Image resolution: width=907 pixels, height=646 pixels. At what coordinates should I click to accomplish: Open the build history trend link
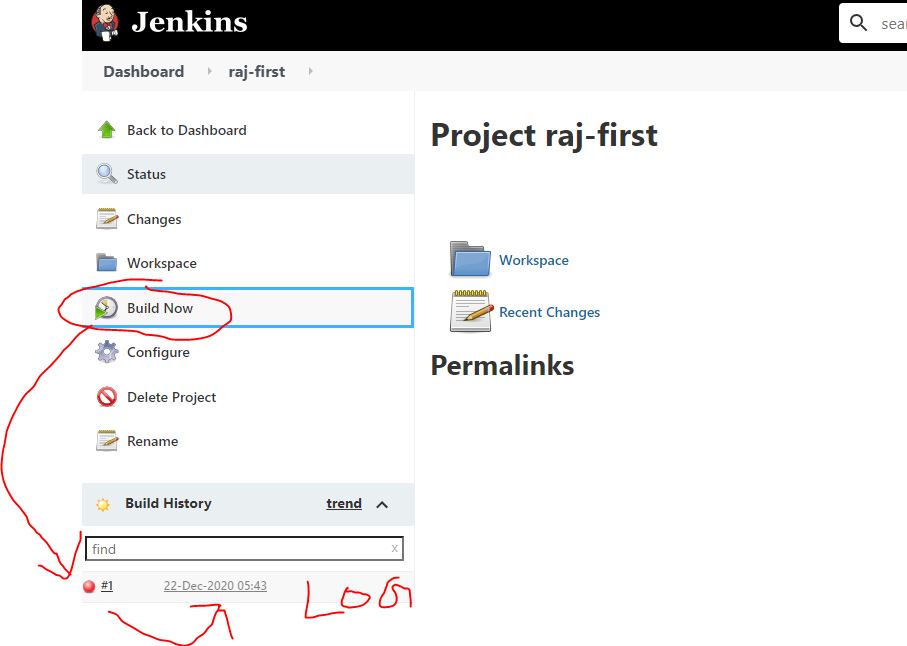(x=343, y=504)
